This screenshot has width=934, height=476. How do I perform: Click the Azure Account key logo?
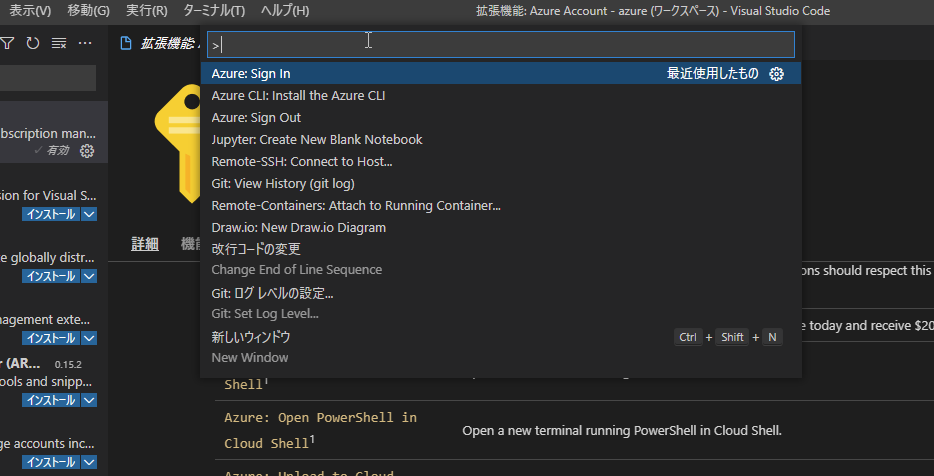177,143
